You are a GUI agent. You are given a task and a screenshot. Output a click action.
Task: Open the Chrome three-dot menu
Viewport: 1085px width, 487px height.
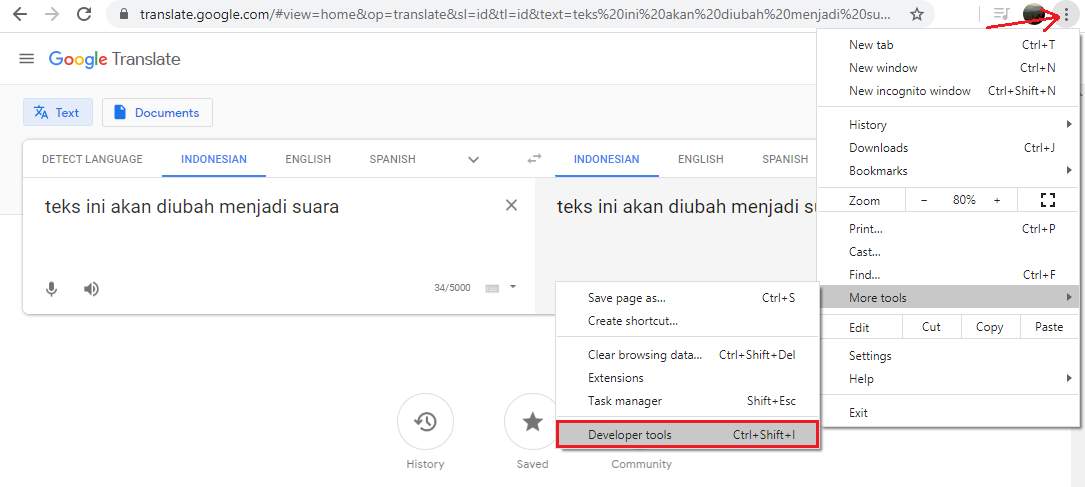(1066, 13)
